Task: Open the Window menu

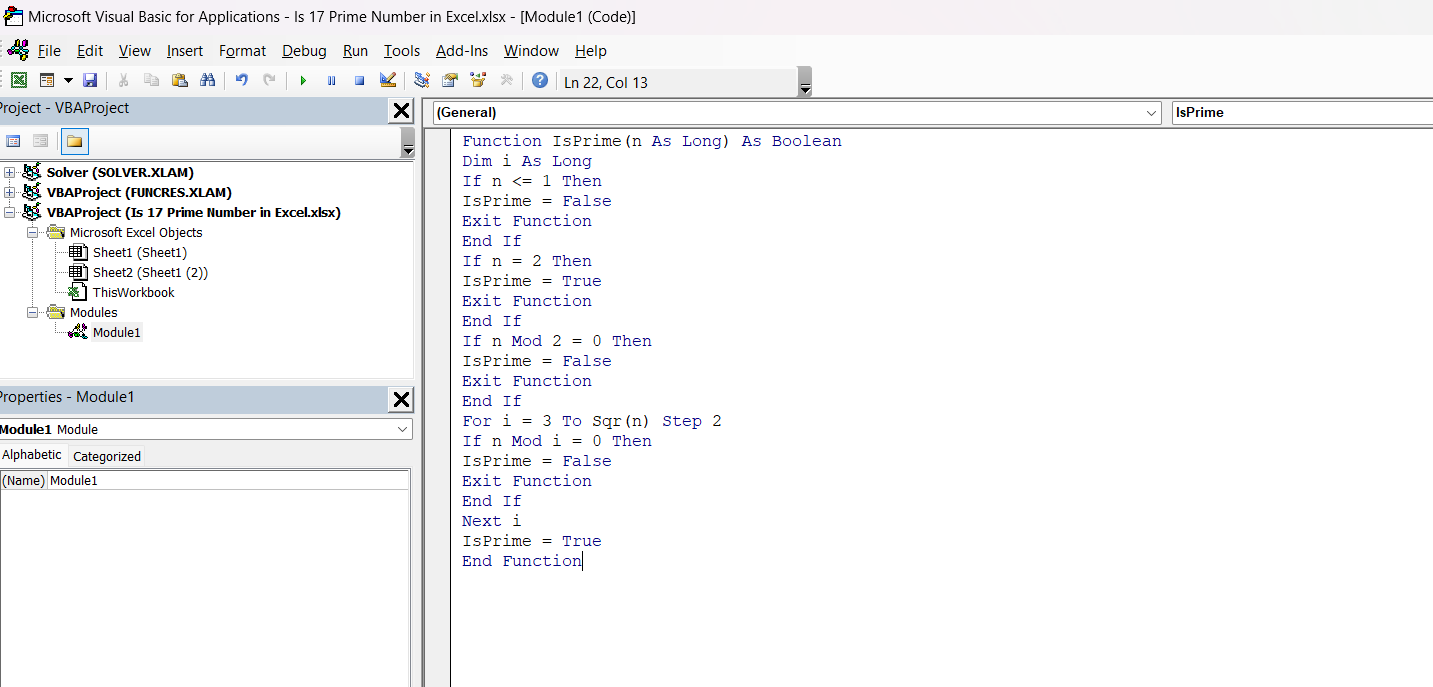Action: (x=531, y=50)
